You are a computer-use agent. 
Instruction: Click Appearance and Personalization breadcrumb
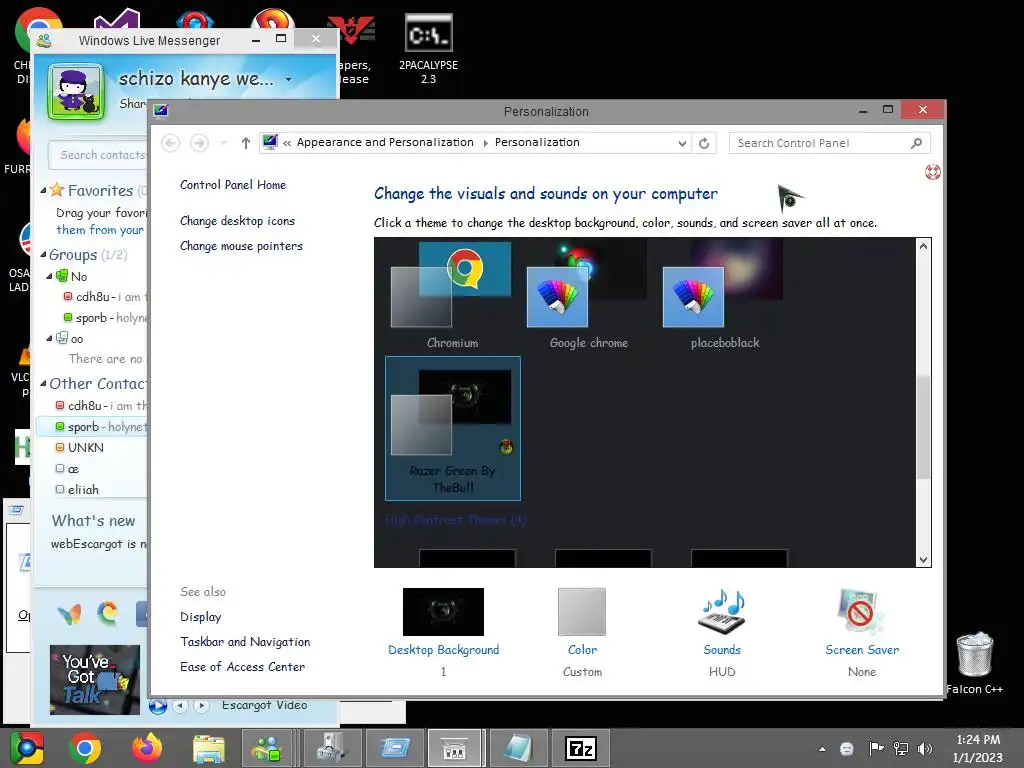[x=385, y=142]
